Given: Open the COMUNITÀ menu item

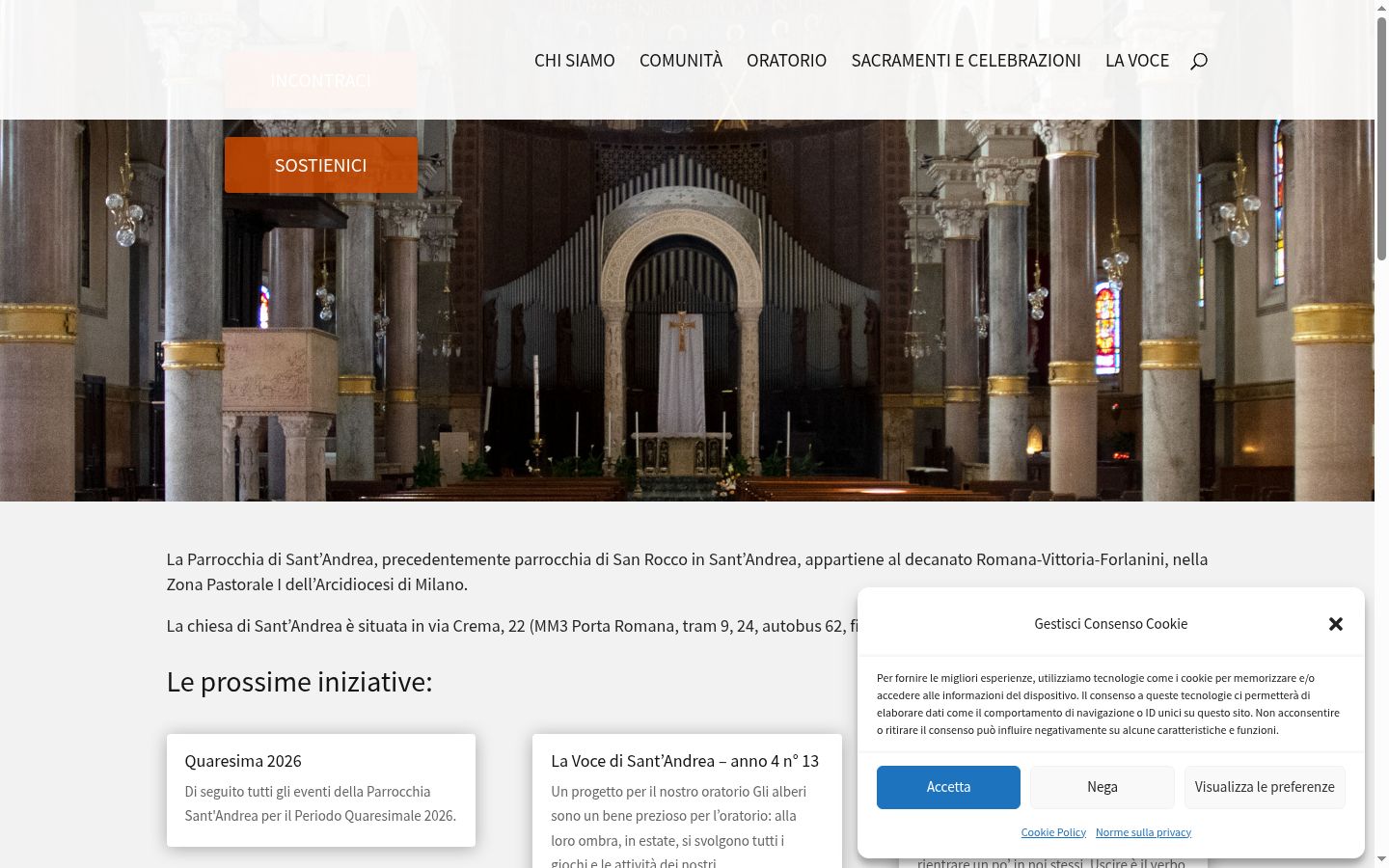Looking at the screenshot, I should coord(681,60).
